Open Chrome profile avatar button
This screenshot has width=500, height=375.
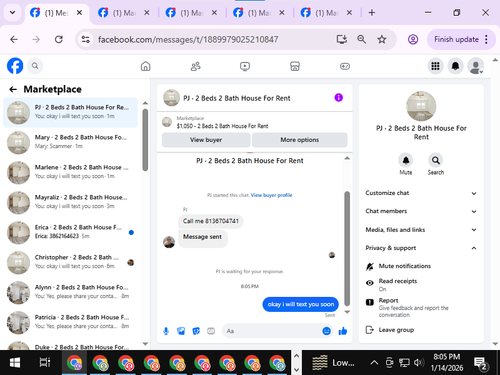[x=413, y=39]
